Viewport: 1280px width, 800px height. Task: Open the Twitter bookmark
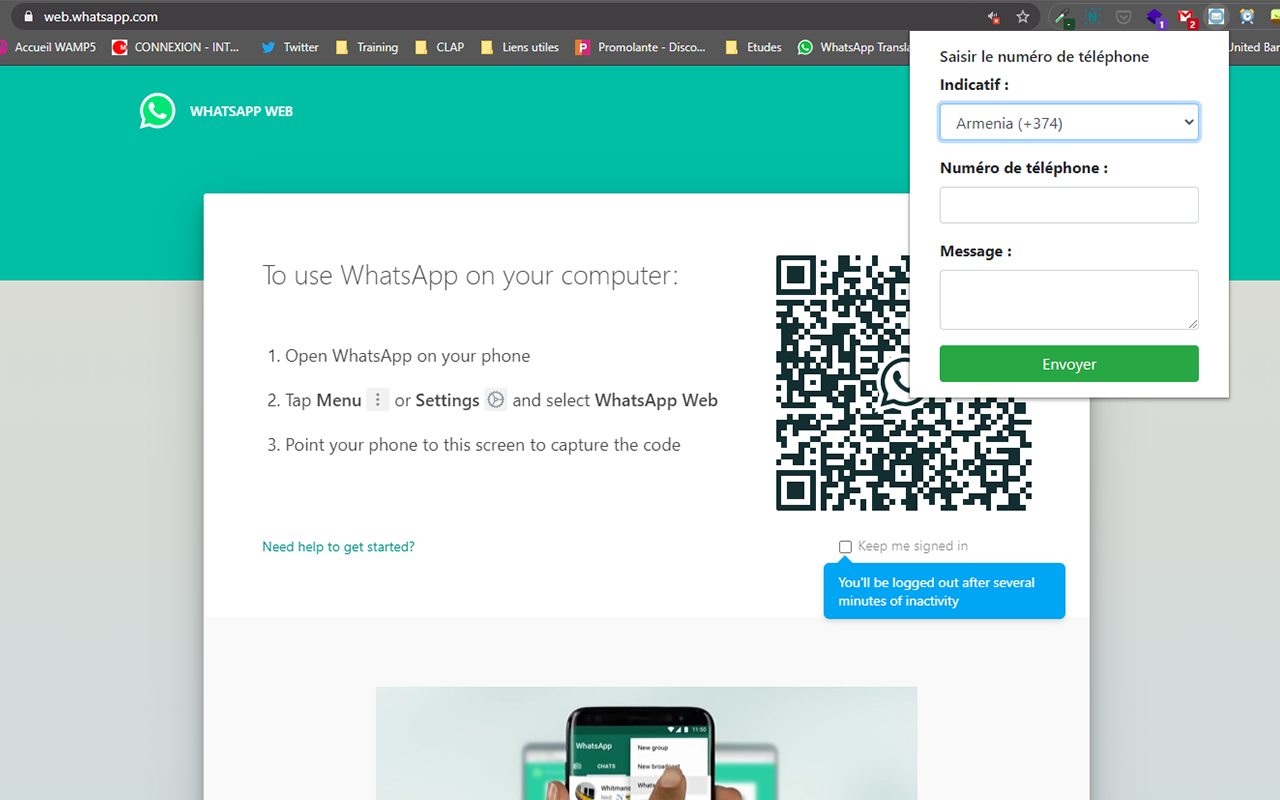pyautogui.click(x=290, y=47)
